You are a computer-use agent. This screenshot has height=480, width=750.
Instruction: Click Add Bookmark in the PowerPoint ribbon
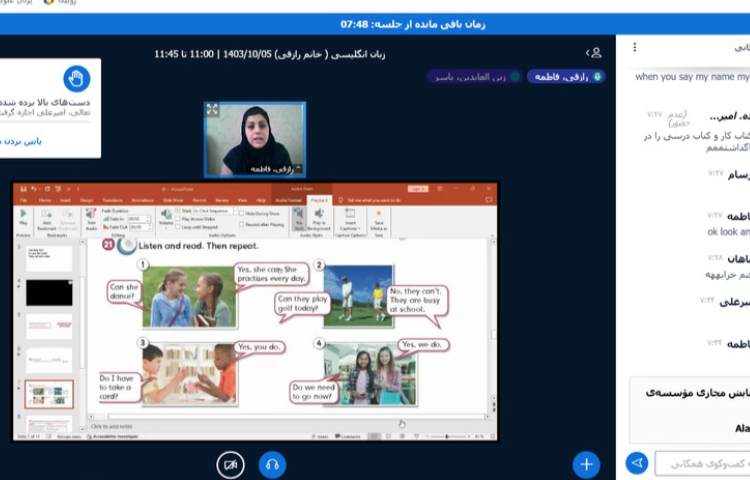coord(48,220)
